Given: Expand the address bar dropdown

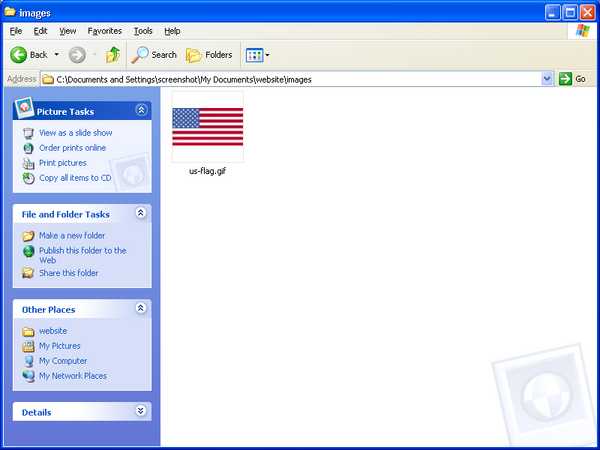Looking at the screenshot, I should click(547, 79).
